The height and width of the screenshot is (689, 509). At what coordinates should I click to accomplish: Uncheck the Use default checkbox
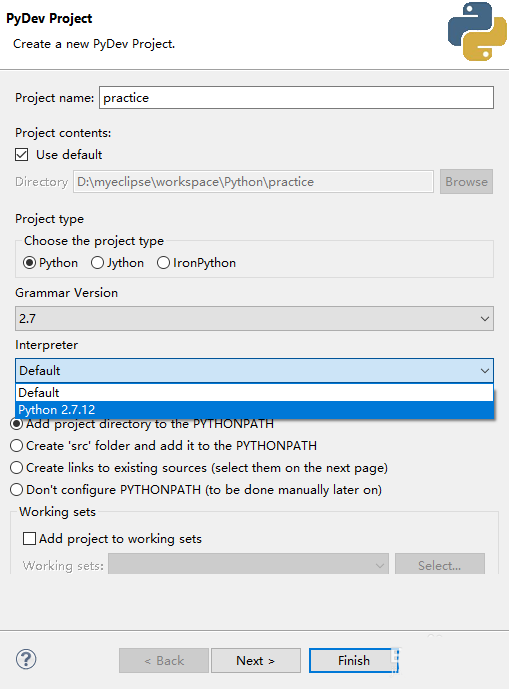coord(22,155)
